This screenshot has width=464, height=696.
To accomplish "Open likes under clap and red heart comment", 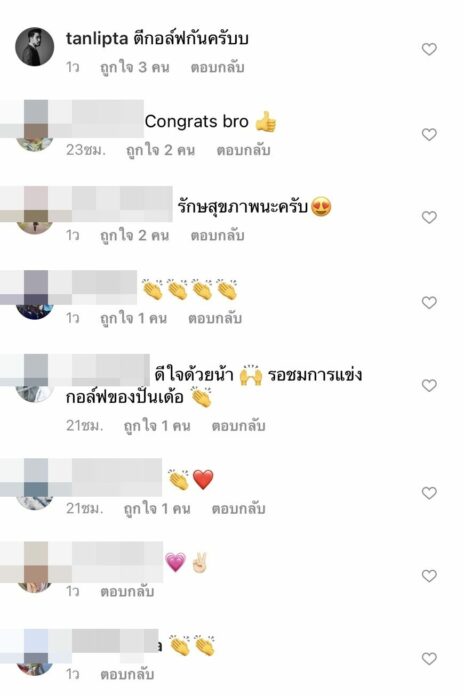I will click(157, 509).
